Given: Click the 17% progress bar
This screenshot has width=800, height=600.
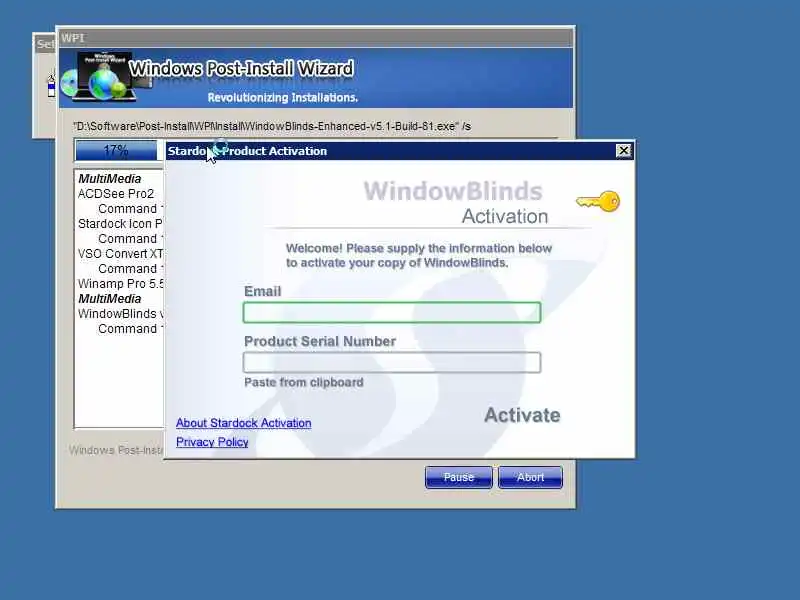Looking at the screenshot, I should pos(116,151).
